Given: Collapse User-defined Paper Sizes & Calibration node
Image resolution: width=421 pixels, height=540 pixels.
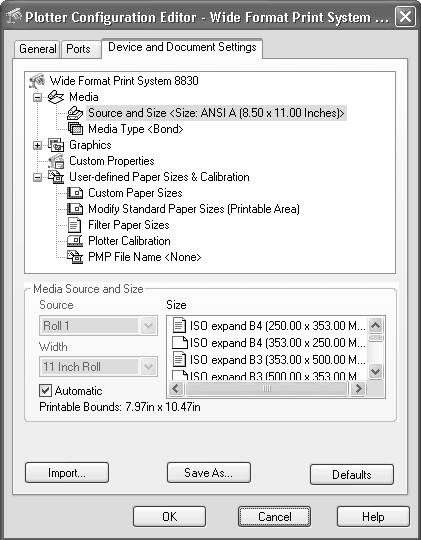Looking at the screenshot, I should click(37, 177).
